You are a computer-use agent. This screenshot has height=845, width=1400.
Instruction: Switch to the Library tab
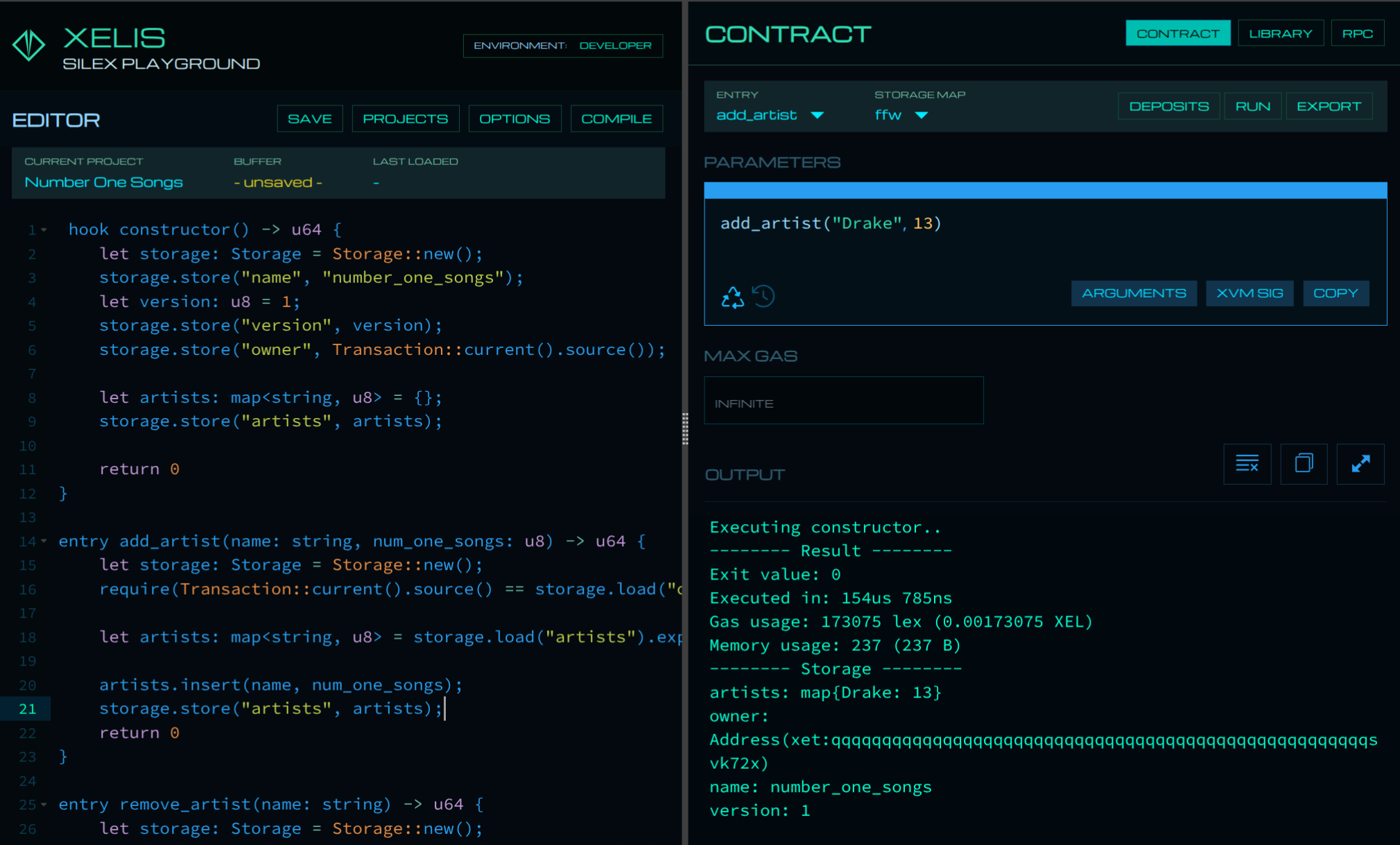1280,33
